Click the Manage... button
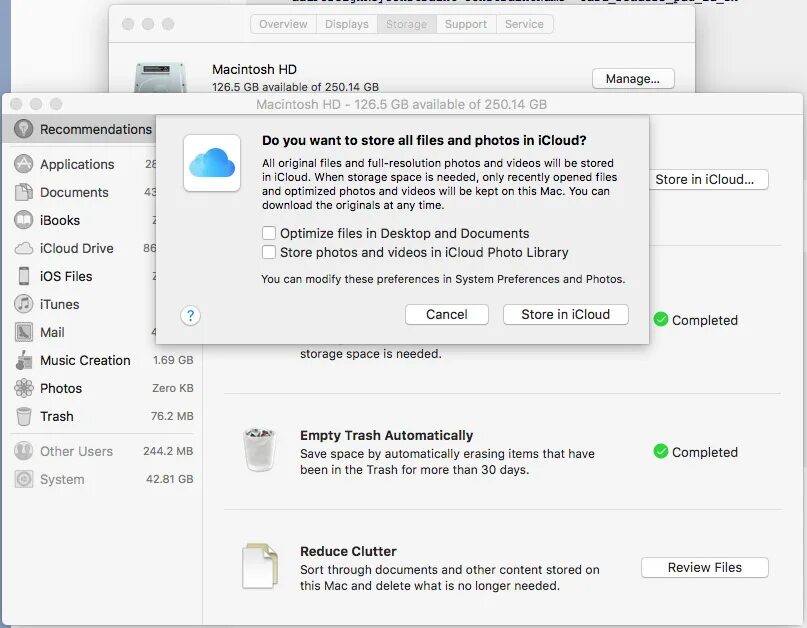Image resolution: width=807 pixels, height=628 pixels. (x=633, y=79)
